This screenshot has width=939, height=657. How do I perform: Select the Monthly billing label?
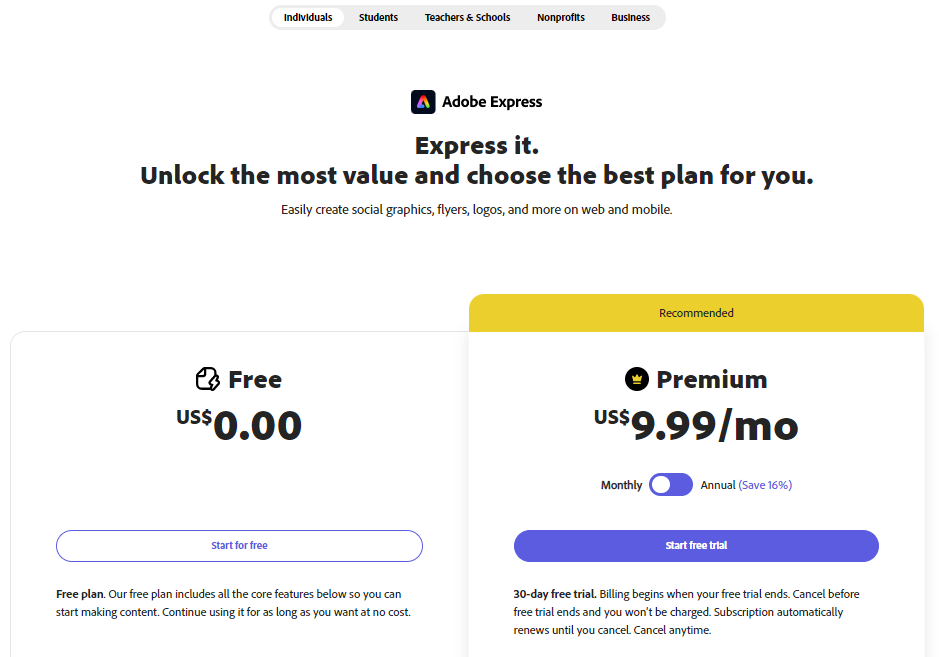coord(621,484)
